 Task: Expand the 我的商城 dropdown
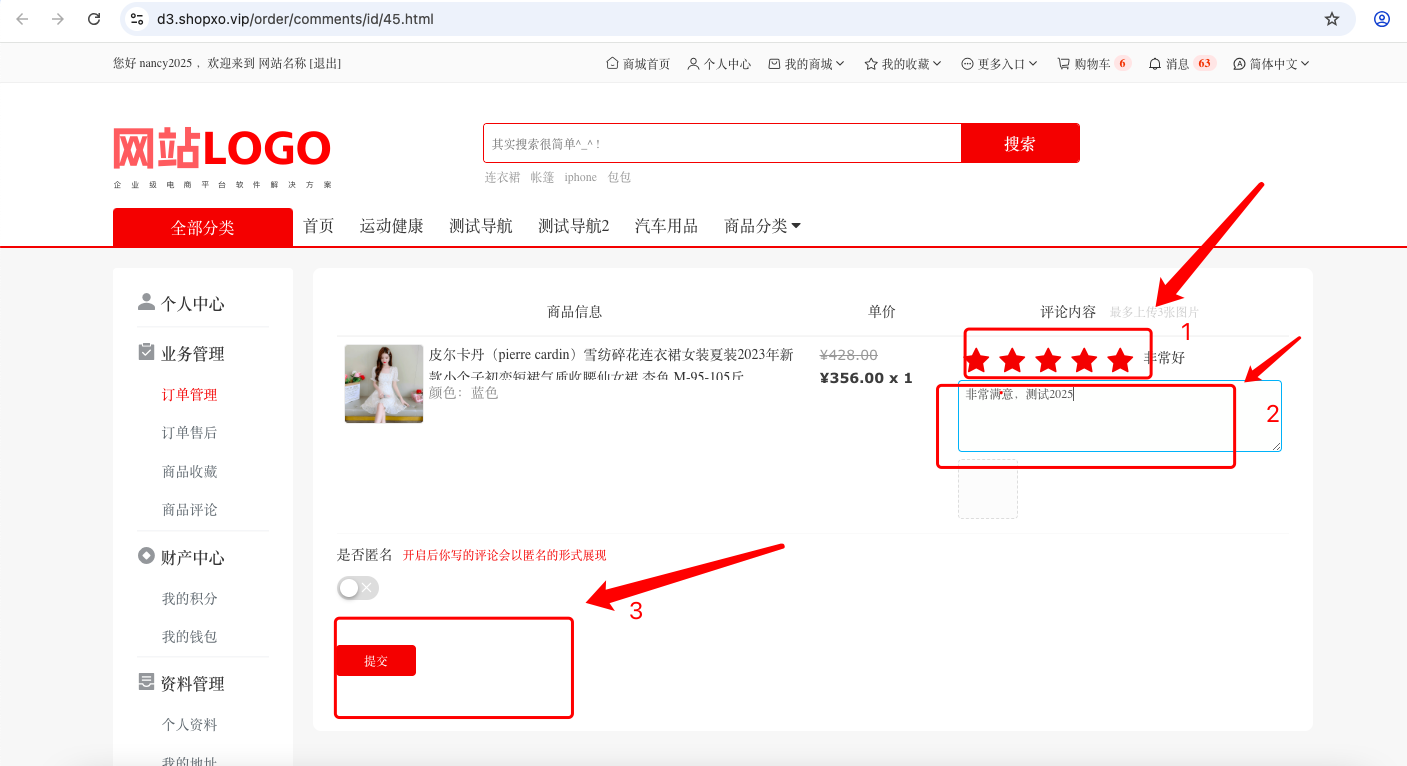[x=806, y=63]
